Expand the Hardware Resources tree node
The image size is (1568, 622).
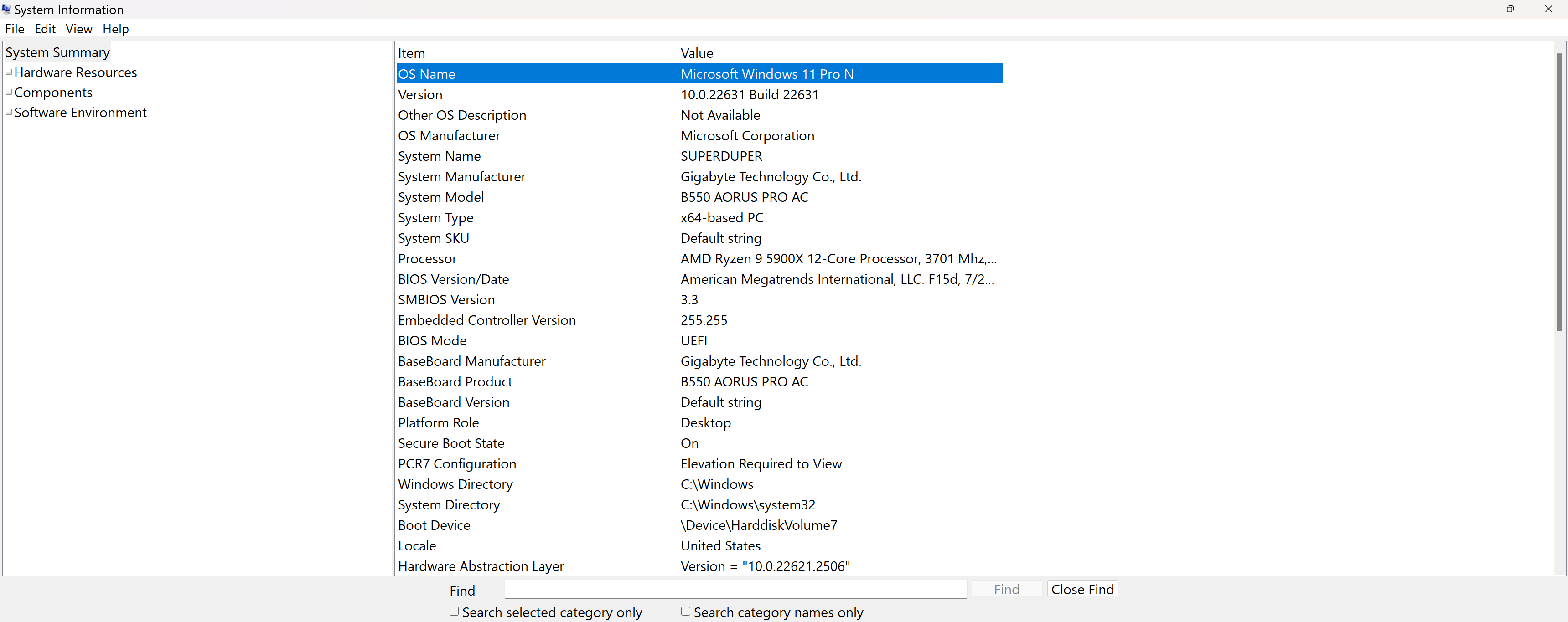[x=9, y=72]
